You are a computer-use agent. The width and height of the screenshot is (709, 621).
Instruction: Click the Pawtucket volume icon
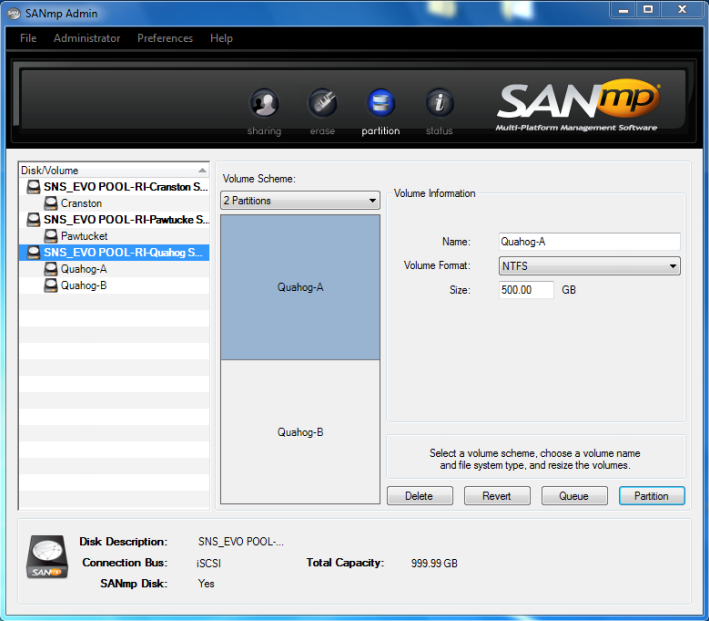click(51, 236)
